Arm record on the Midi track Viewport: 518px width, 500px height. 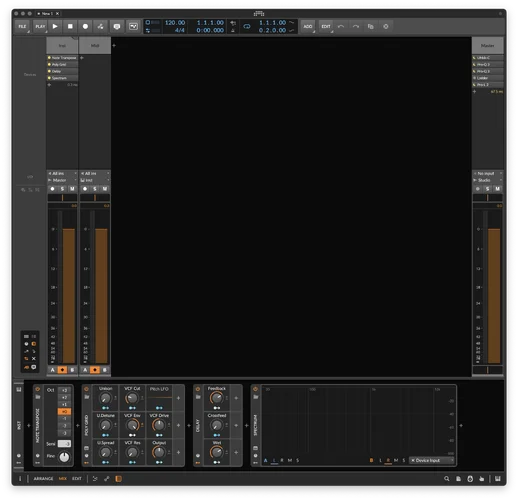pyautogui.click(x=85, y=189)
